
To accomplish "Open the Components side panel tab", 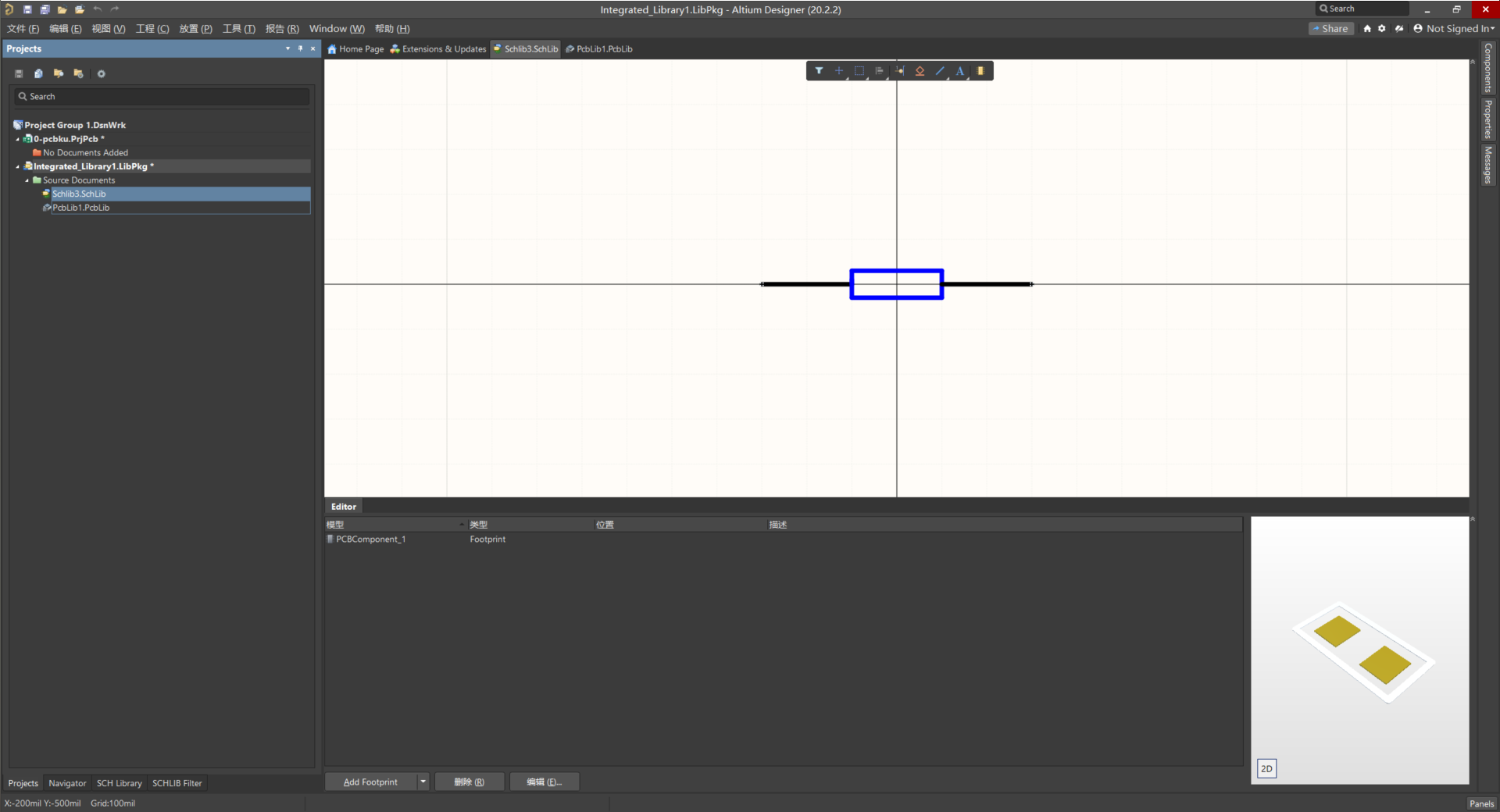I will (x=1488, y=68).
